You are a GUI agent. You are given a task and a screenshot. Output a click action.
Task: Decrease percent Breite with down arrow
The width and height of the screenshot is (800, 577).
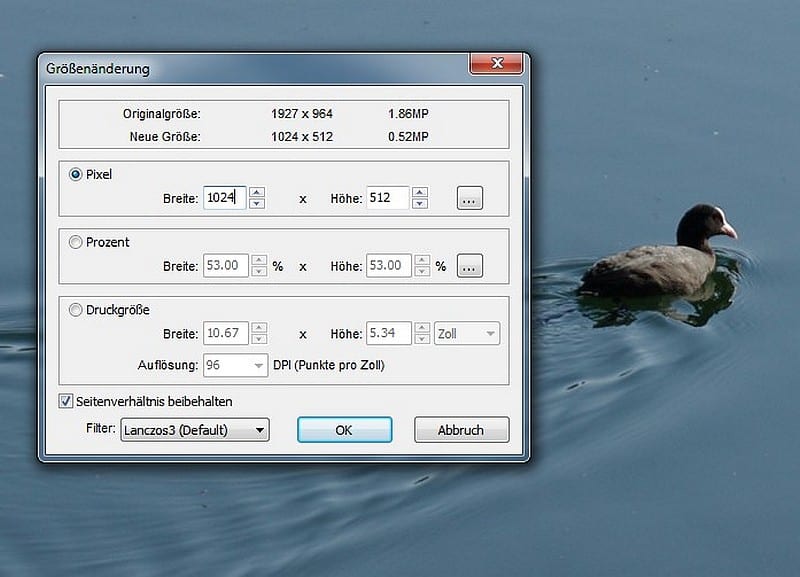(x=259, y=271)
